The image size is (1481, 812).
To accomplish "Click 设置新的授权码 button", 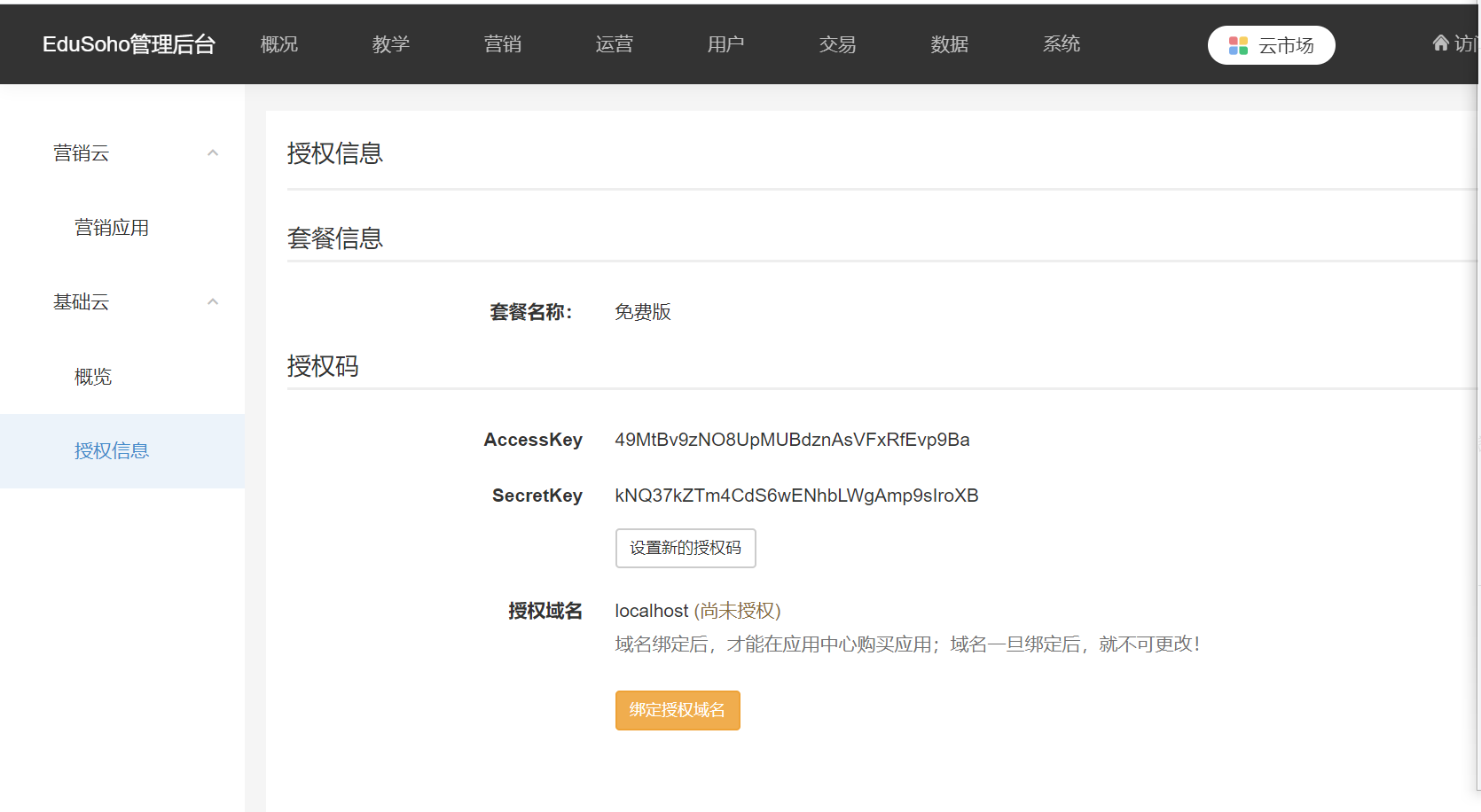I will (x=686, y=548).
